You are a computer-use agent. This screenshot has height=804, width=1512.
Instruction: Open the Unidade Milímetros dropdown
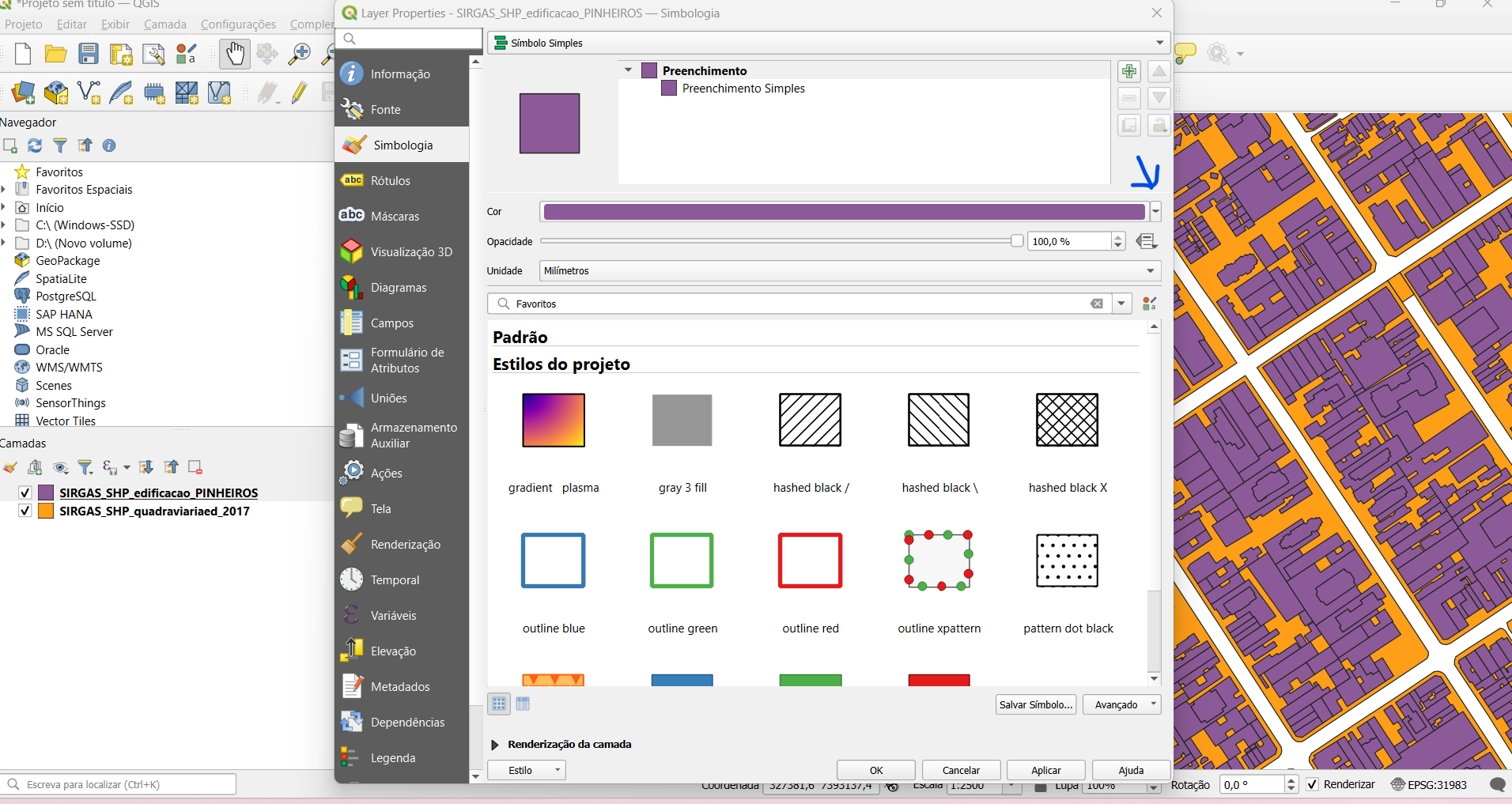click(850, 270)
